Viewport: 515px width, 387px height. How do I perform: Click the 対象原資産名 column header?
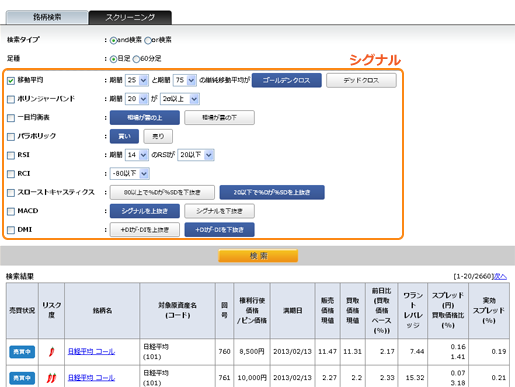[x=177, y=311]
